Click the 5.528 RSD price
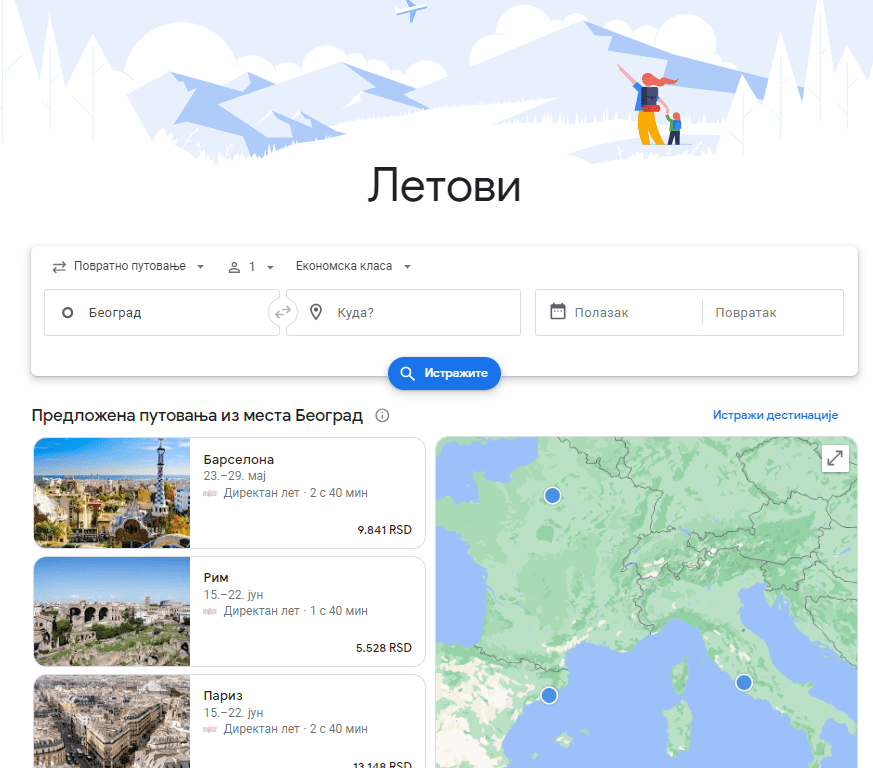This screenshot has height=768, width=873. click(x=384, y=648)
